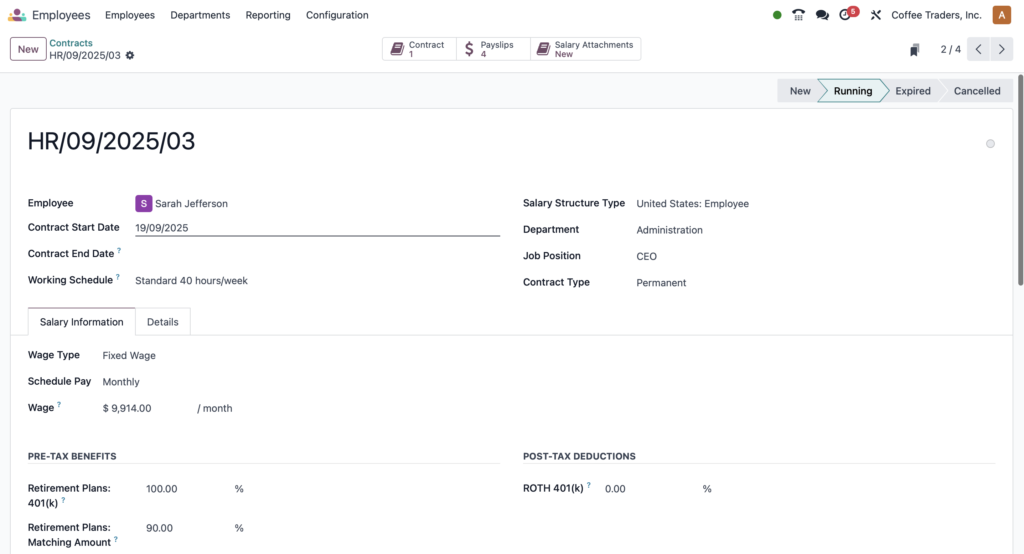Click the gear icon beside contract reference

point(130,55)
